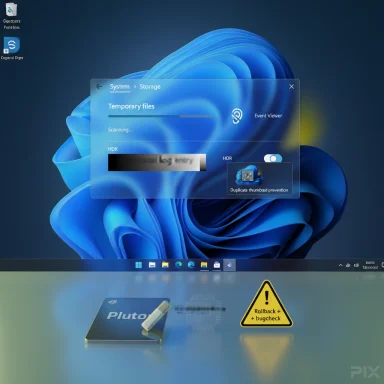
Task: Click the Temporary files scanning progress bar
Action: pyautogui.click(x=161, y=116)
